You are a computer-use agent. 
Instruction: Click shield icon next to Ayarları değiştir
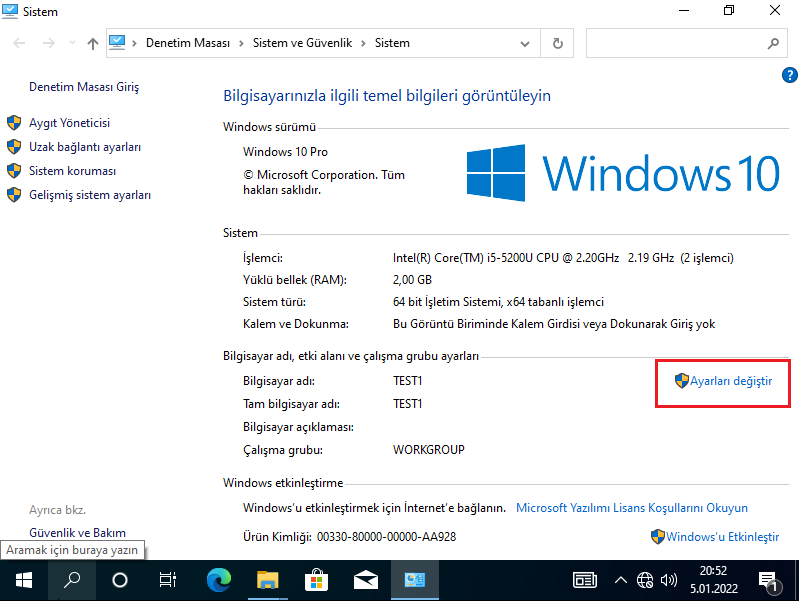[682, 381]
